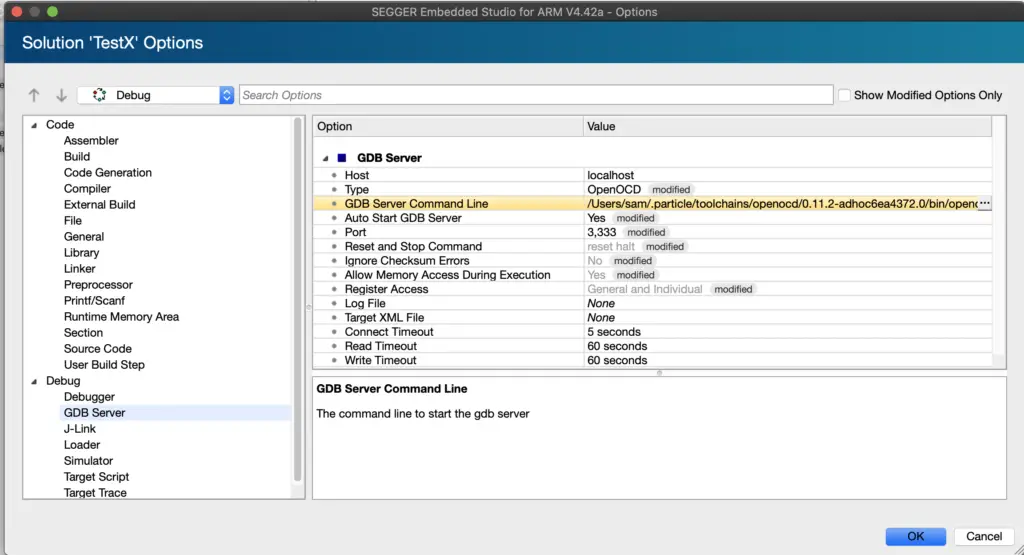Select the Auto Start GDB Server option
This screenshot has height=555, width=1024.
[x=403, y=218]
